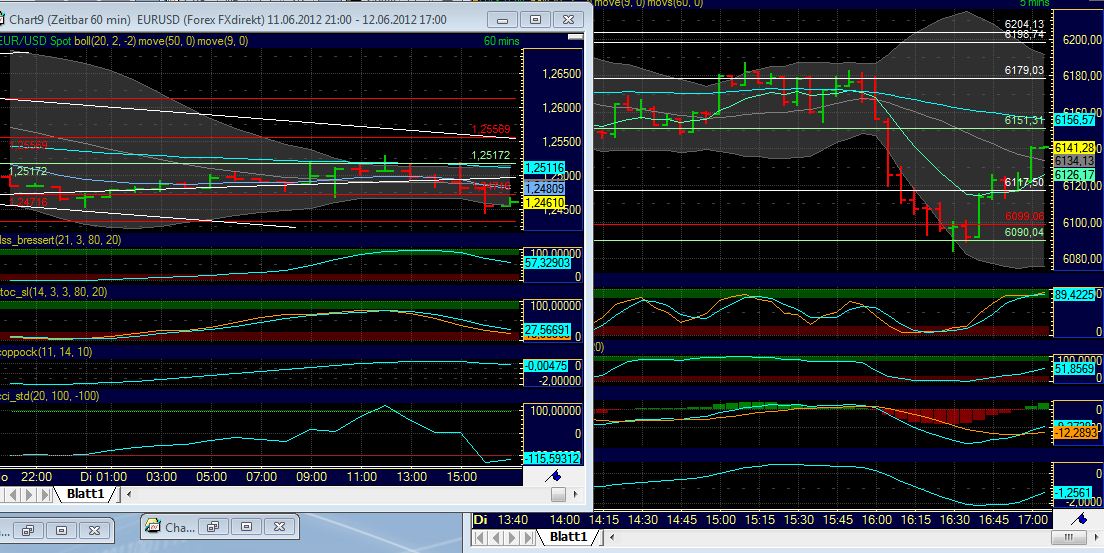The height and width of the screenshot is (553, 1104).
Task: Jump to first sheet in 5 mins chart
Action: (479, 538)
